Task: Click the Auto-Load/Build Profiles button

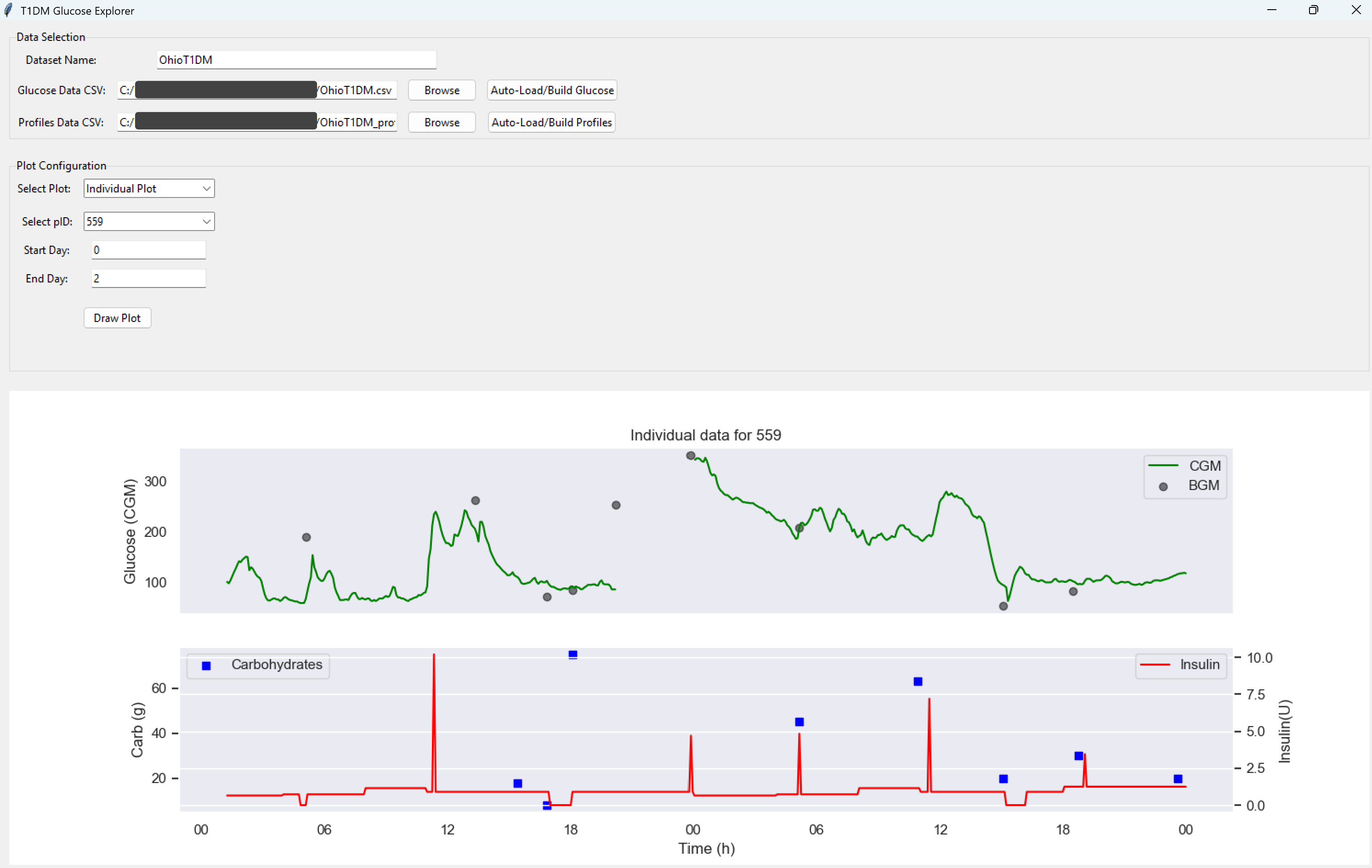Action: tap(551, 123)
